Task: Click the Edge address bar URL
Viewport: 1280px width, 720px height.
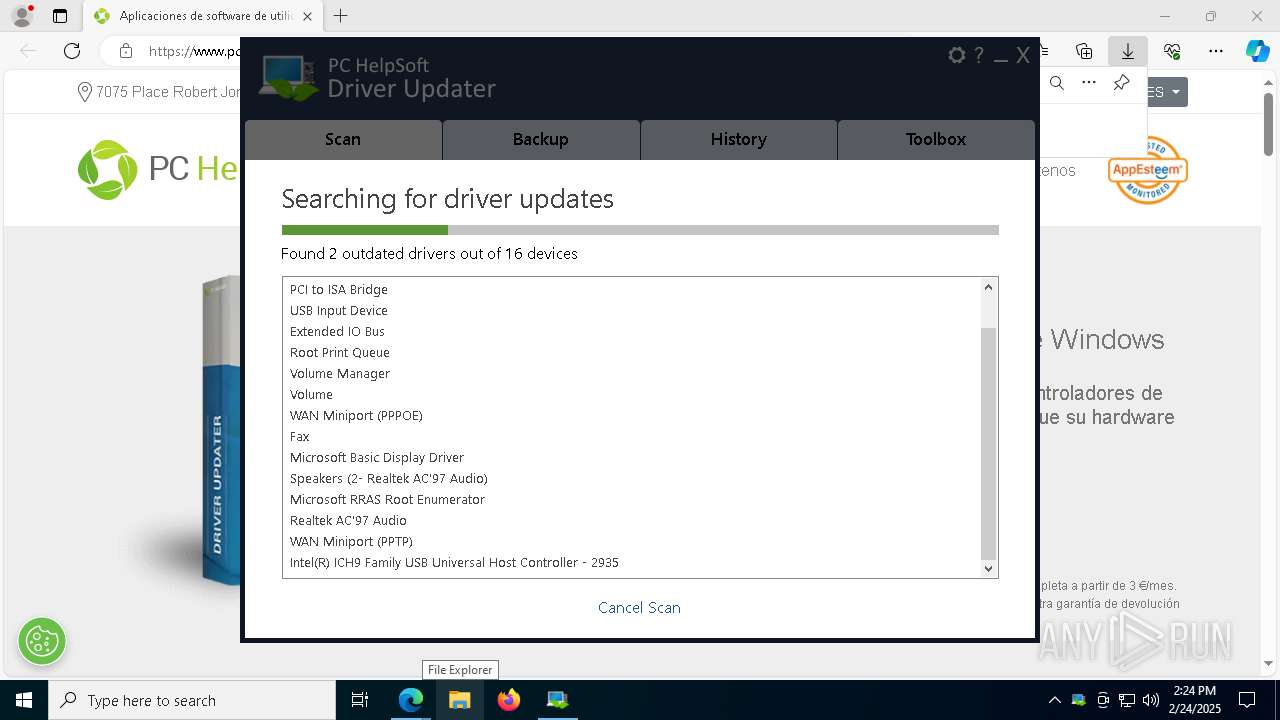Action: [x=194, y=51]
